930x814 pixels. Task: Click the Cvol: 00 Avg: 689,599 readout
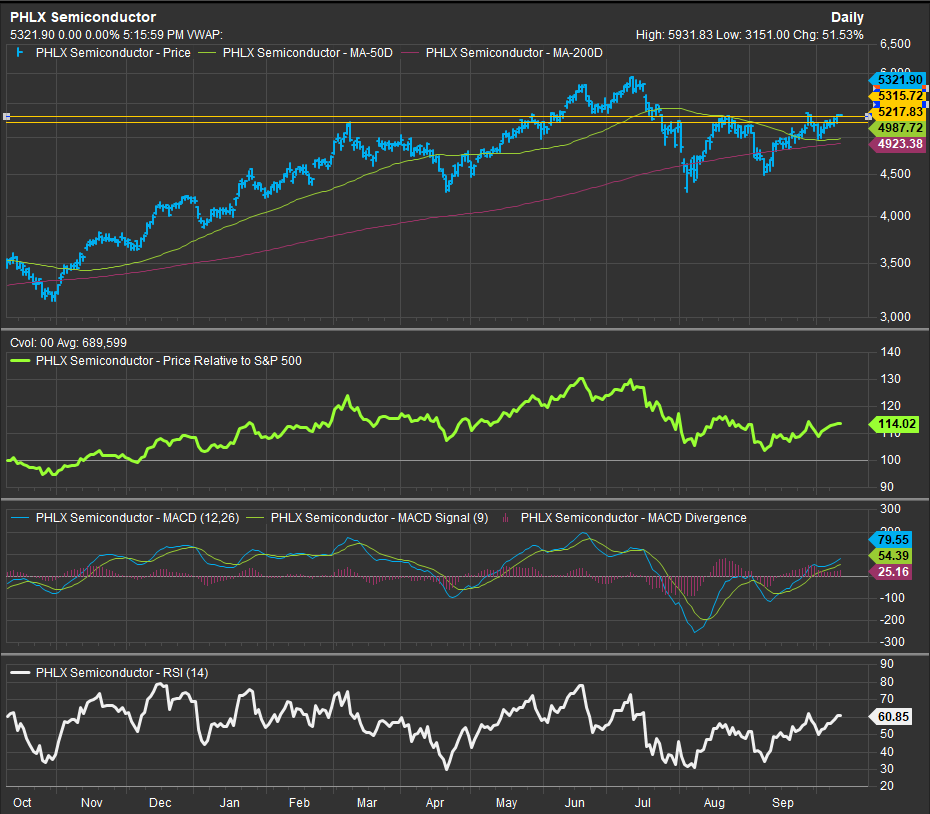pyautogui.click(x=68, y=343)
